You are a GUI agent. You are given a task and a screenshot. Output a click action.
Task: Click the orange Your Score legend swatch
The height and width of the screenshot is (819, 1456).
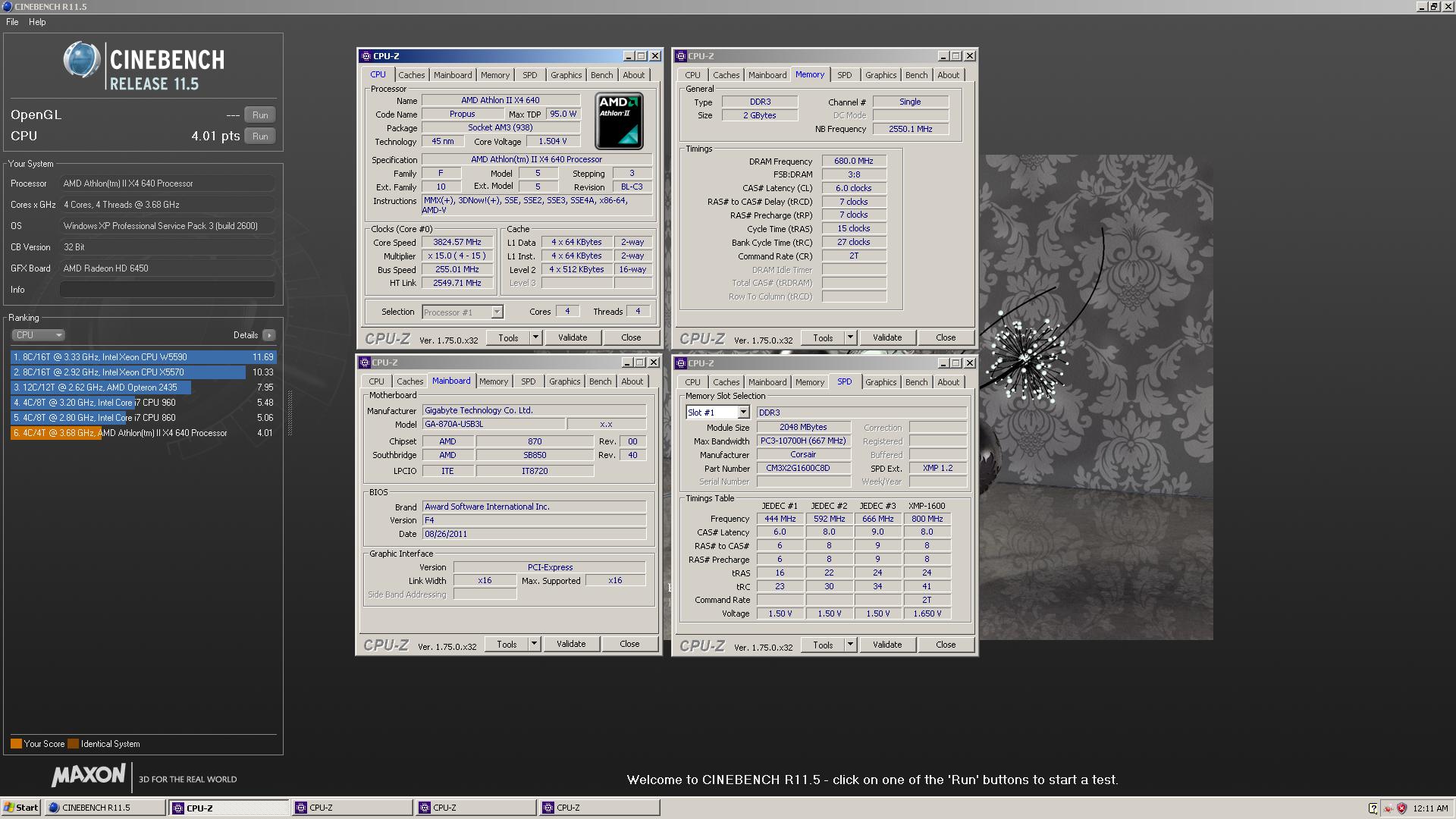click(x=16, y=744)
